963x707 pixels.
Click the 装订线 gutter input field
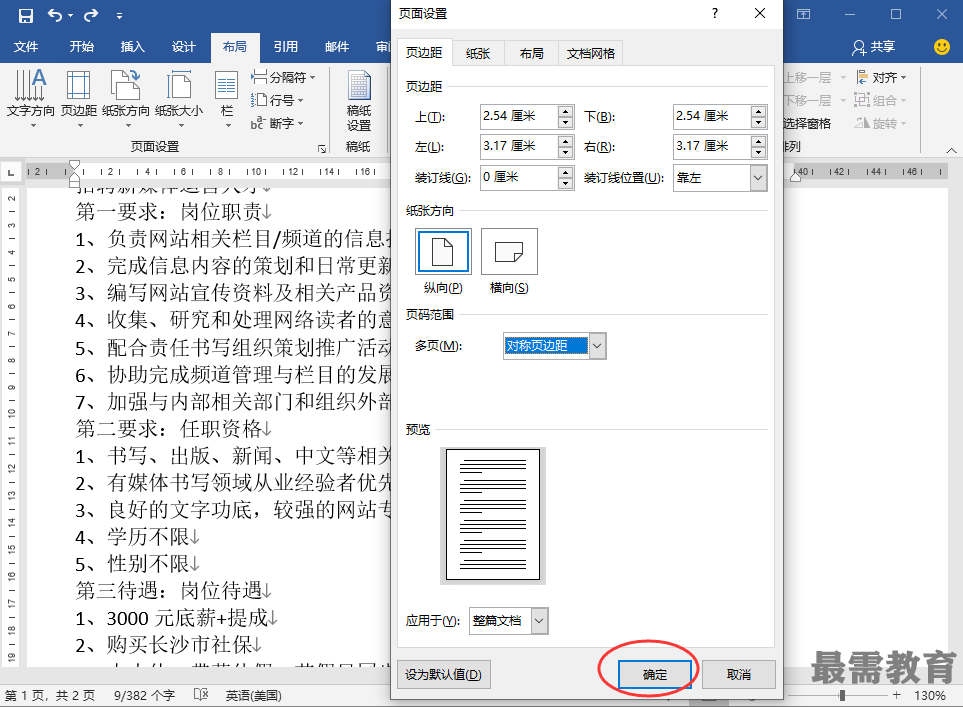[x=519, y=178]
